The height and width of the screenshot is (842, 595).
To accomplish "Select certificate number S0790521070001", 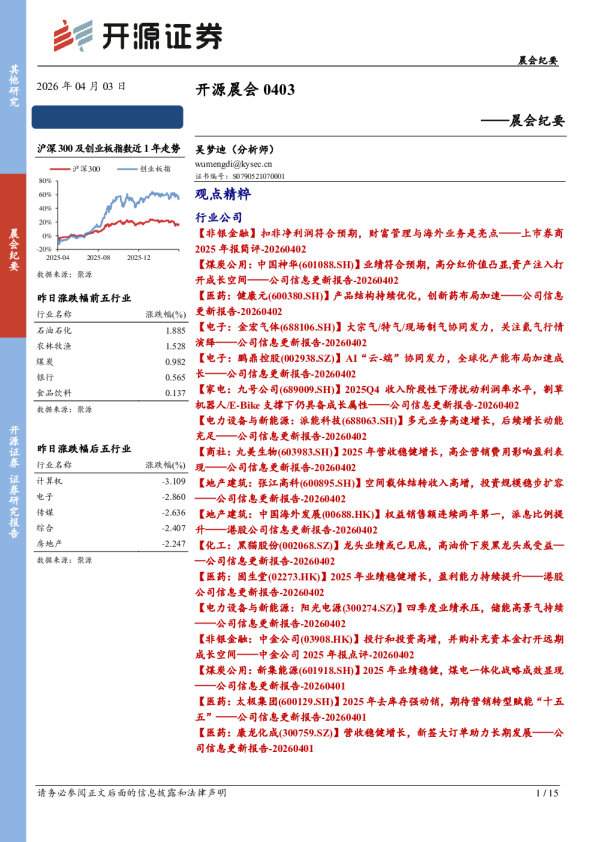I will (259, 176).
